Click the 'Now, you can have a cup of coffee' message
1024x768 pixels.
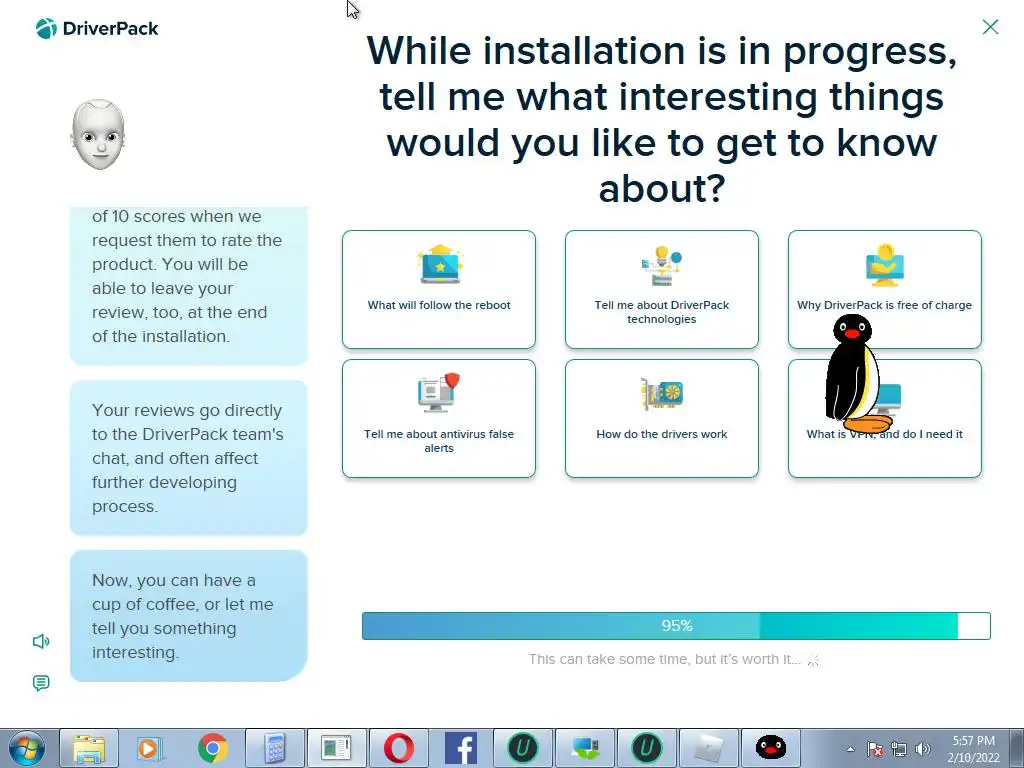pyautogui.click(x=189, y=616)
